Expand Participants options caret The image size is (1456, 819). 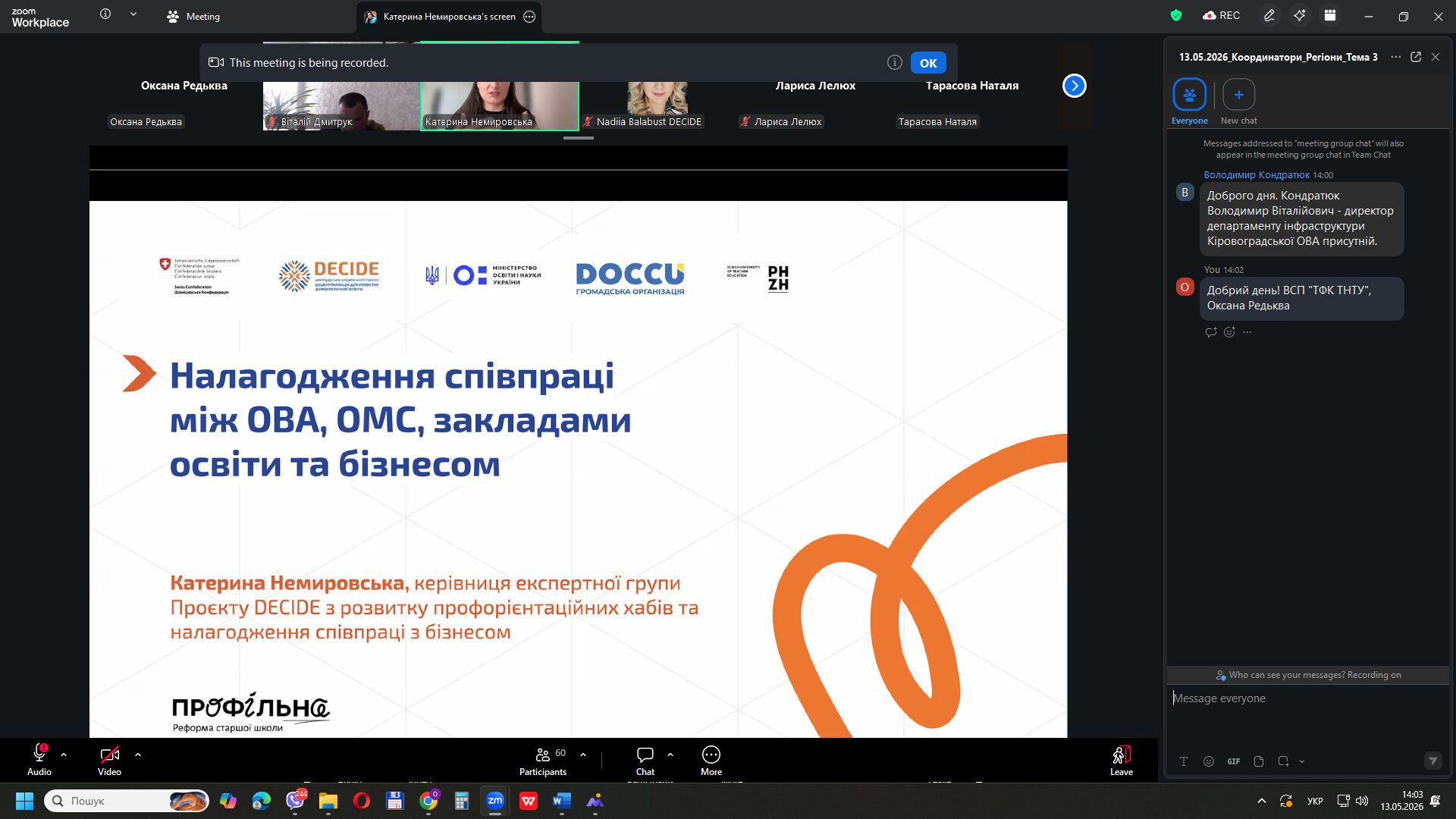pyautogui.click(x=583, y=755)
